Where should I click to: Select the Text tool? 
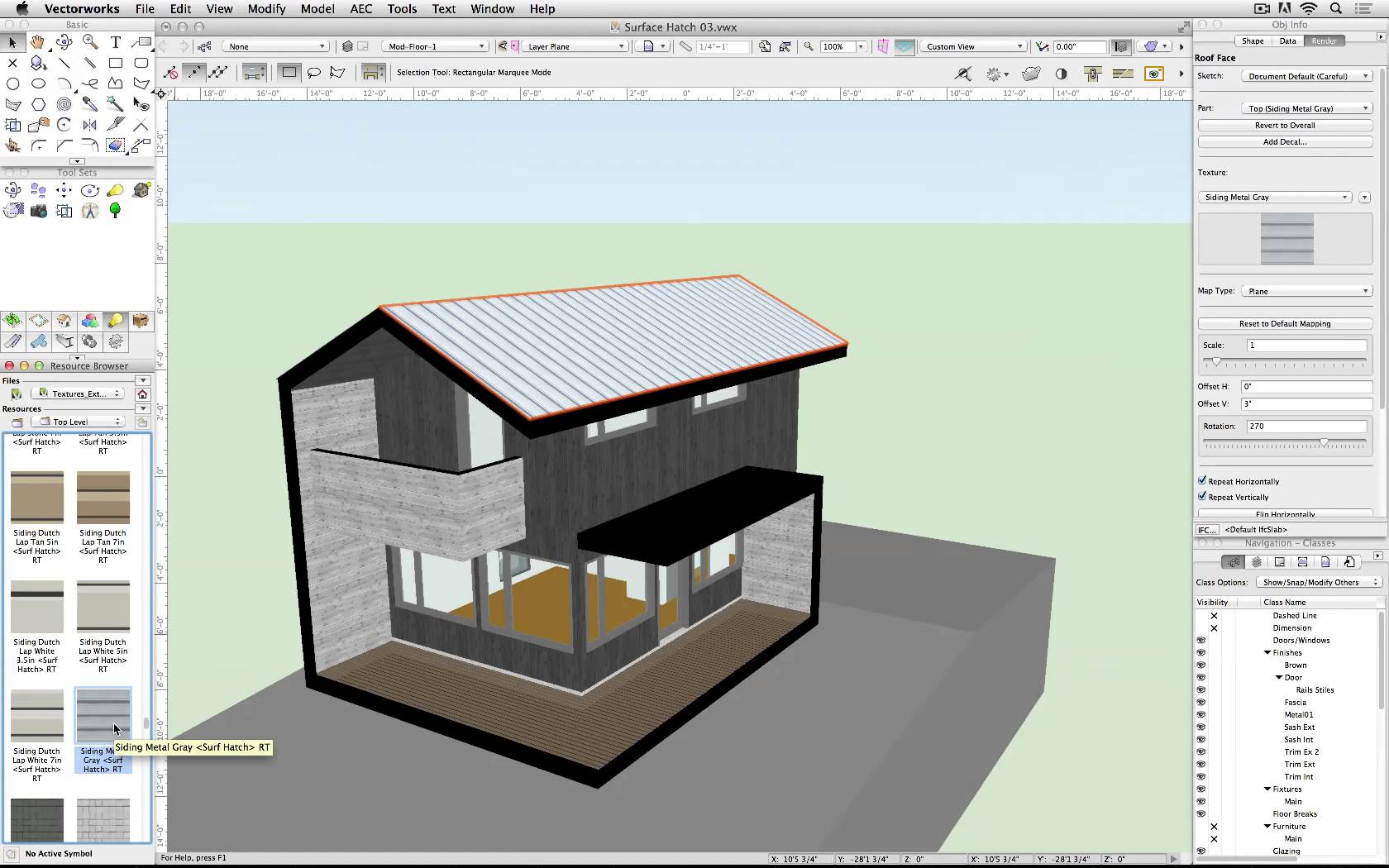[116, 42]
